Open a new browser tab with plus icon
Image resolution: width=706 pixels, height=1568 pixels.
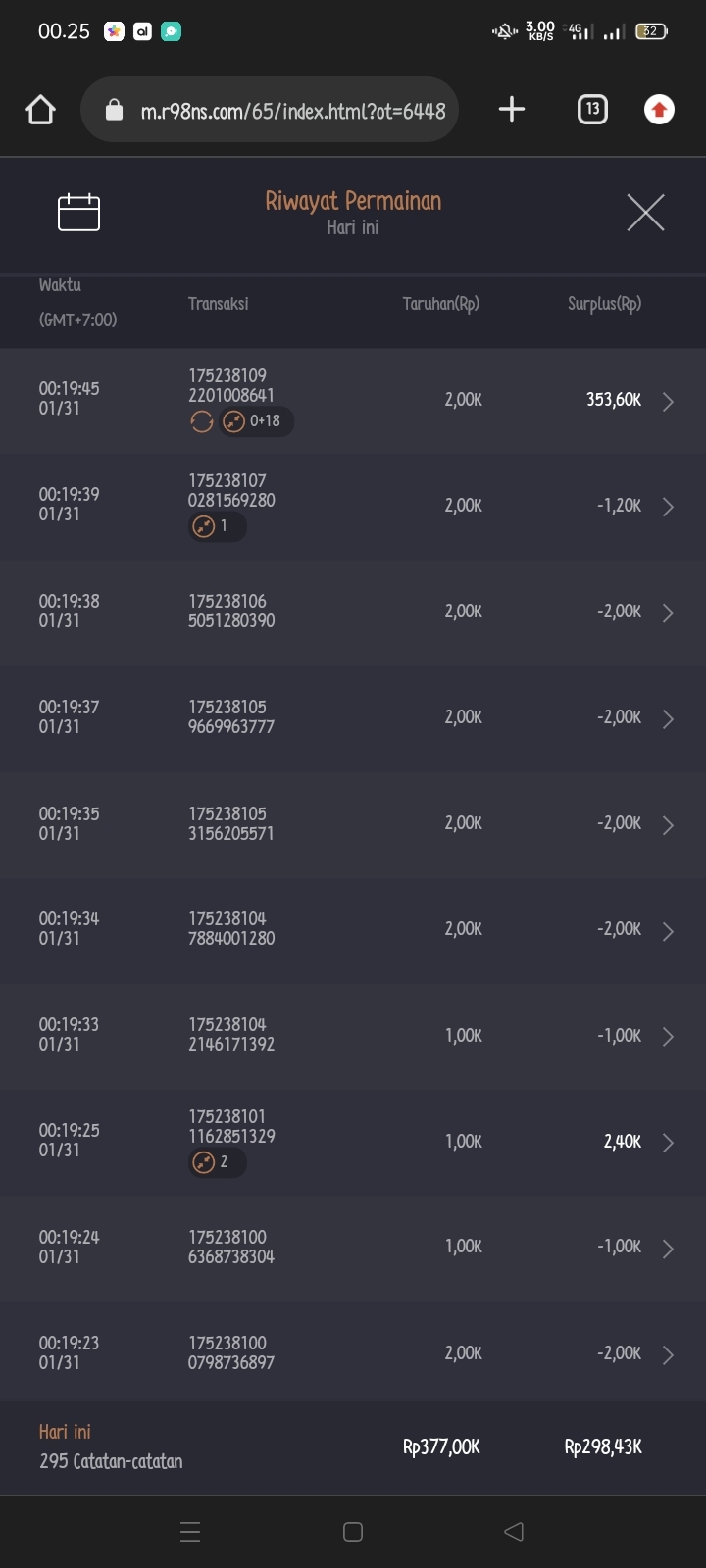pyautogui.click(x=512, y=110)
